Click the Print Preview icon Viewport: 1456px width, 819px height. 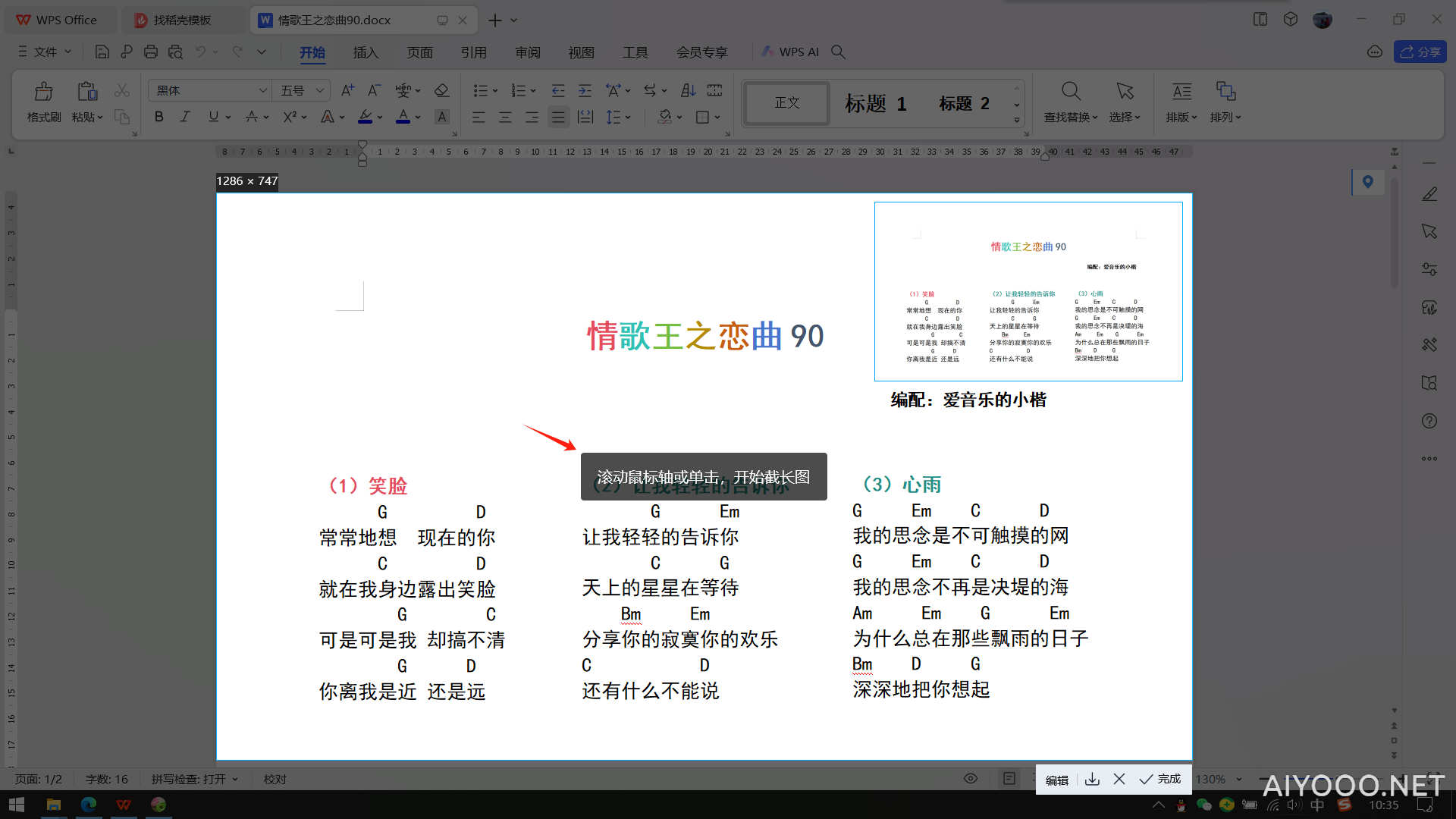[x=175, y=52]
